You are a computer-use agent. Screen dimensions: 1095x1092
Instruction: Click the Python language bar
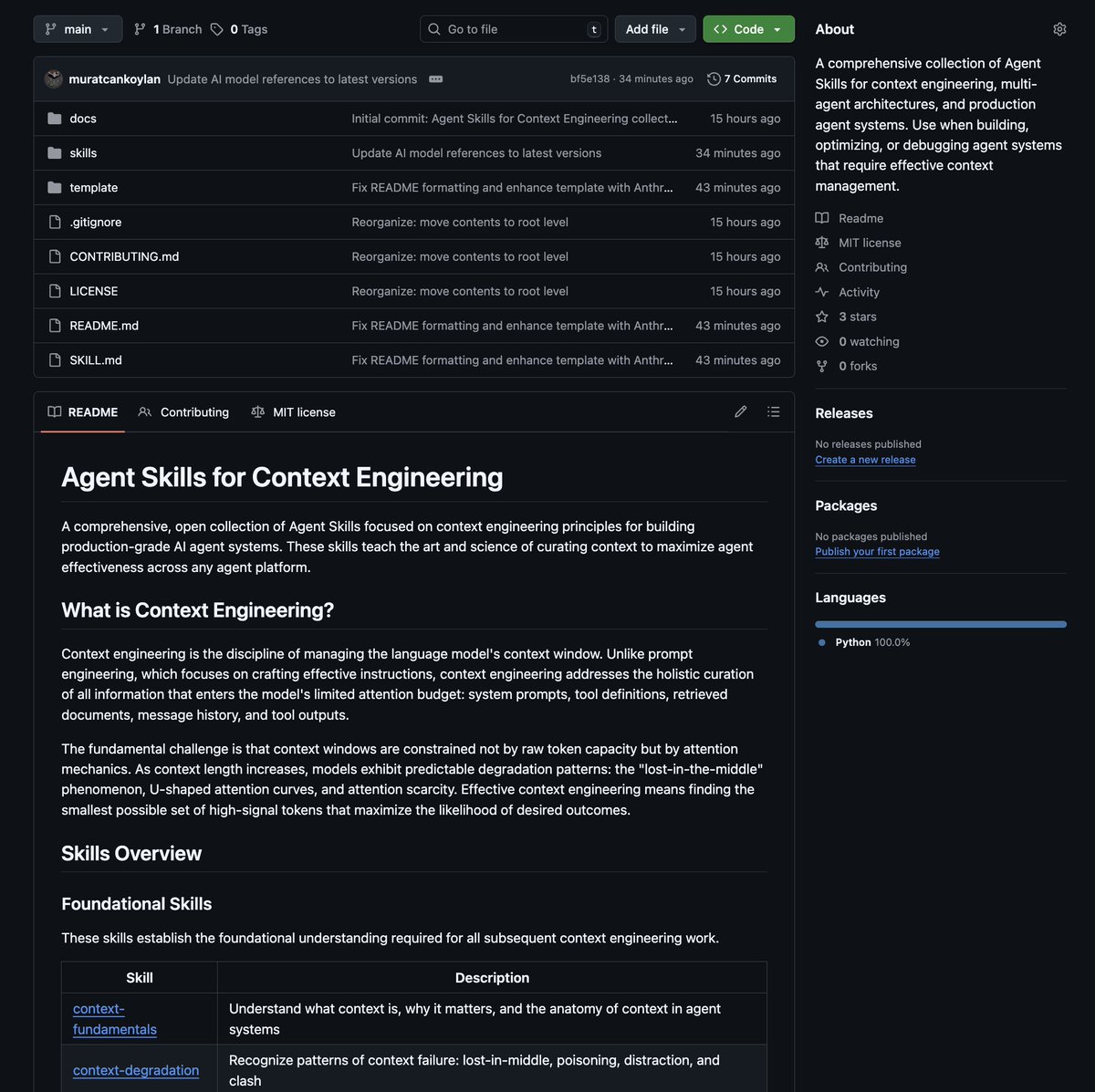(x=940, y=624)
